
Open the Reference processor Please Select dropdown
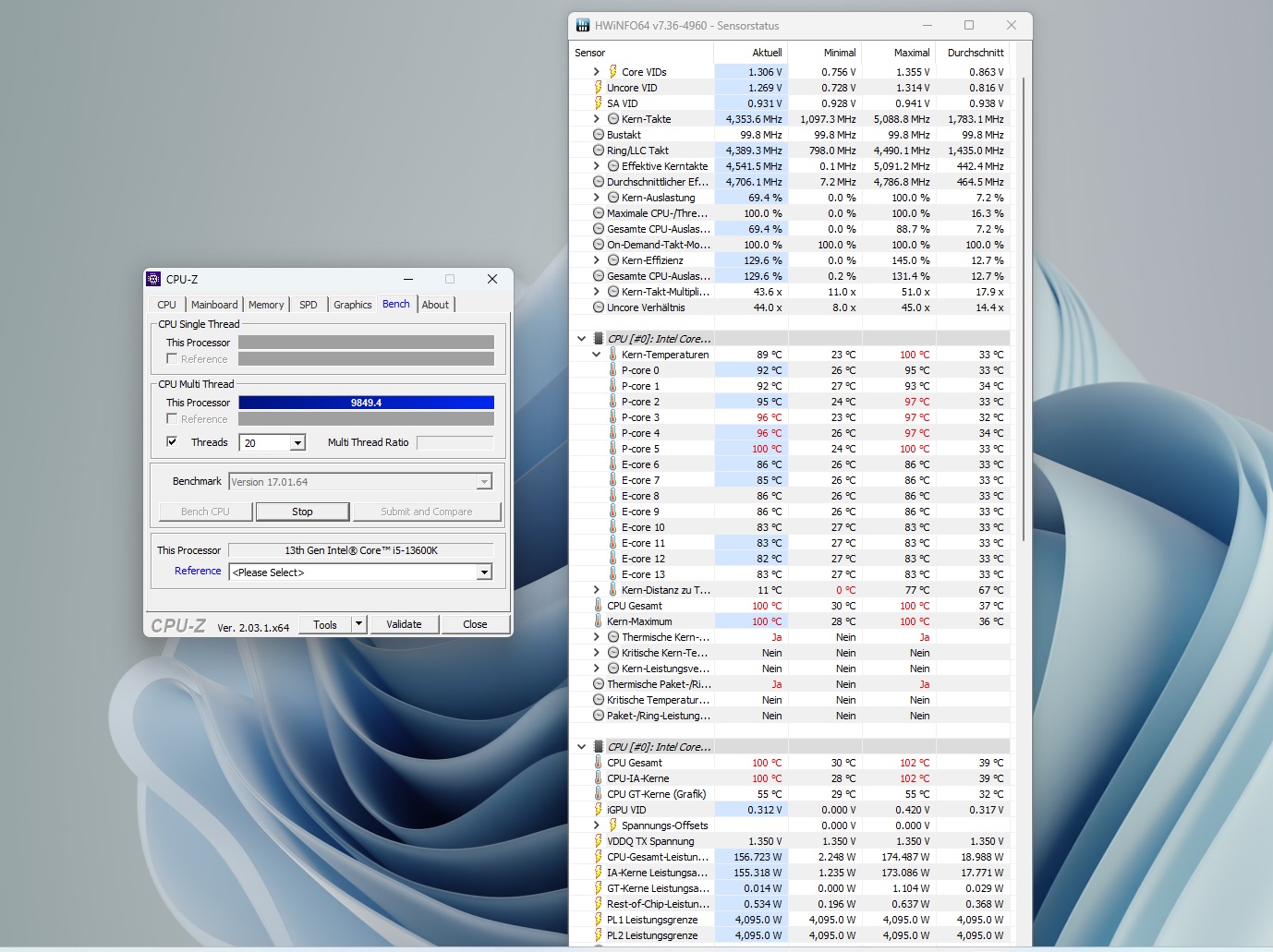coord(484,572)
